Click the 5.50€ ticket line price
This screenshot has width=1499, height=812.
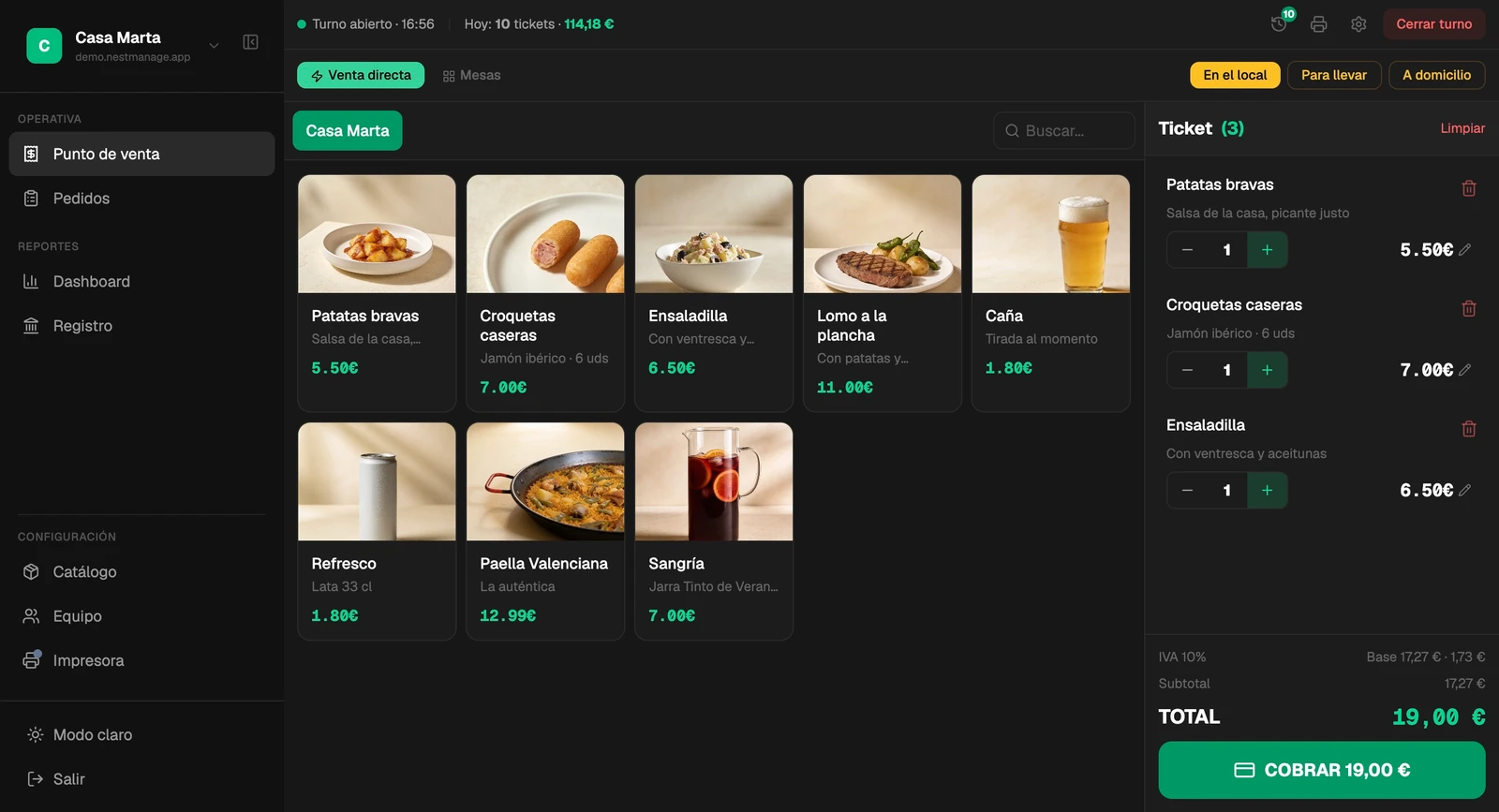click(x=1426, y=250)
